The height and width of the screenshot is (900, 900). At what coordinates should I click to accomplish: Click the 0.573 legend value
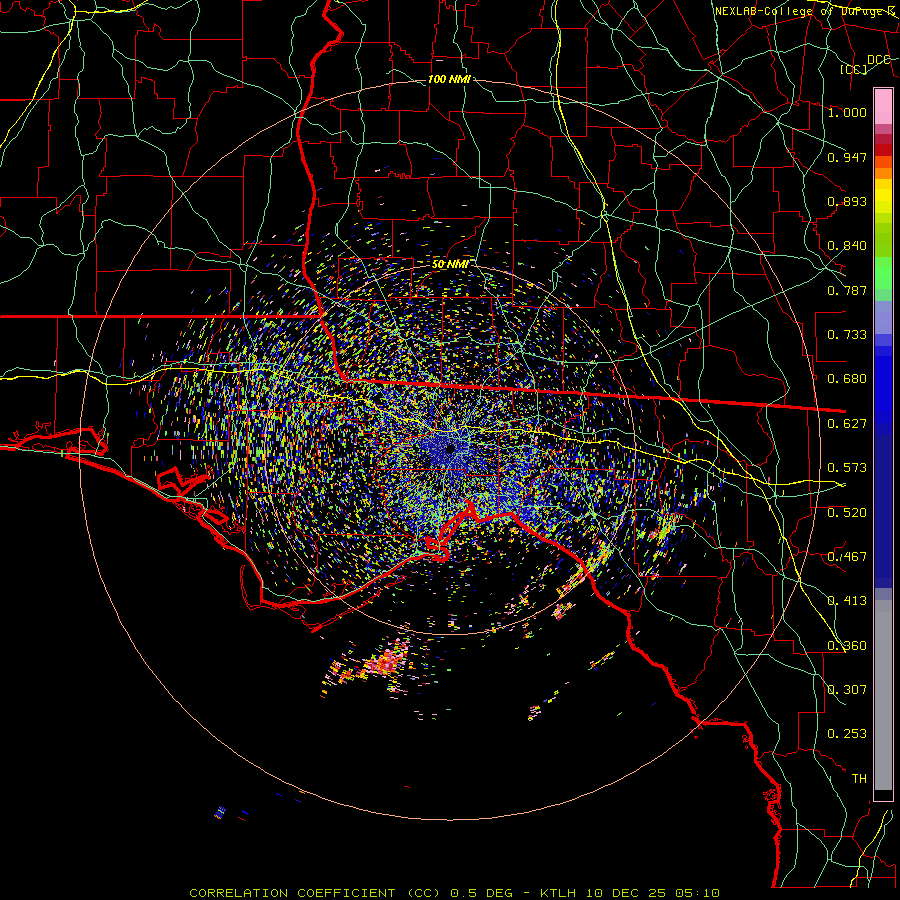(x=847, y=468)
